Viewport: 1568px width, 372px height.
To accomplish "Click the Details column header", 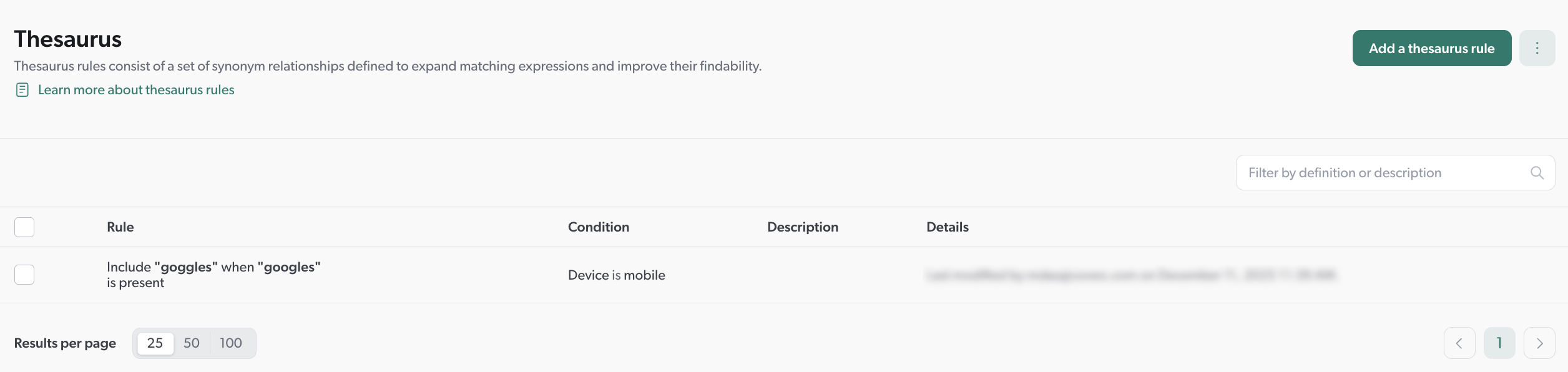I will (947, 227).
